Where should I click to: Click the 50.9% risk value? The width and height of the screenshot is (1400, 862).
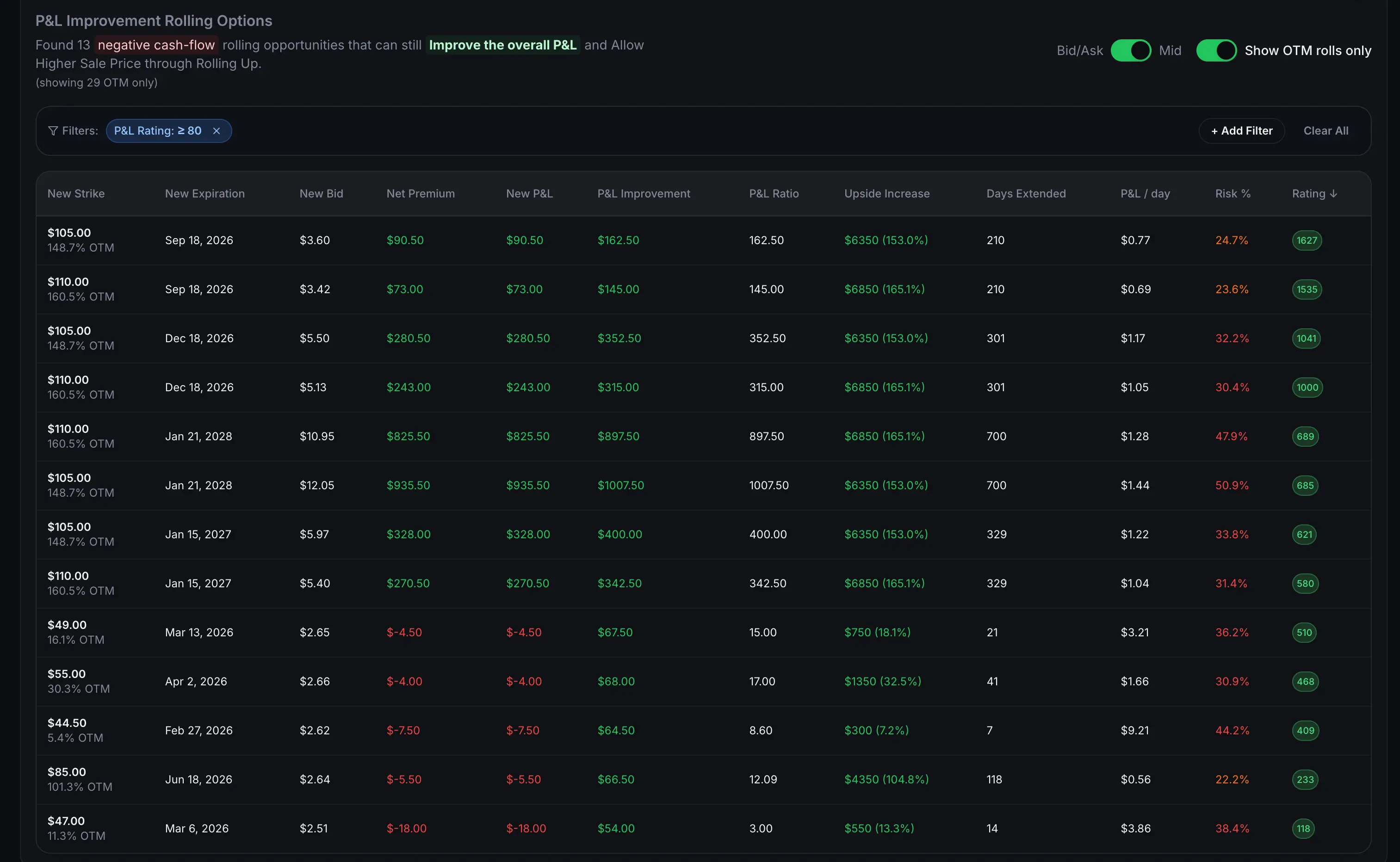(1232, 486)
